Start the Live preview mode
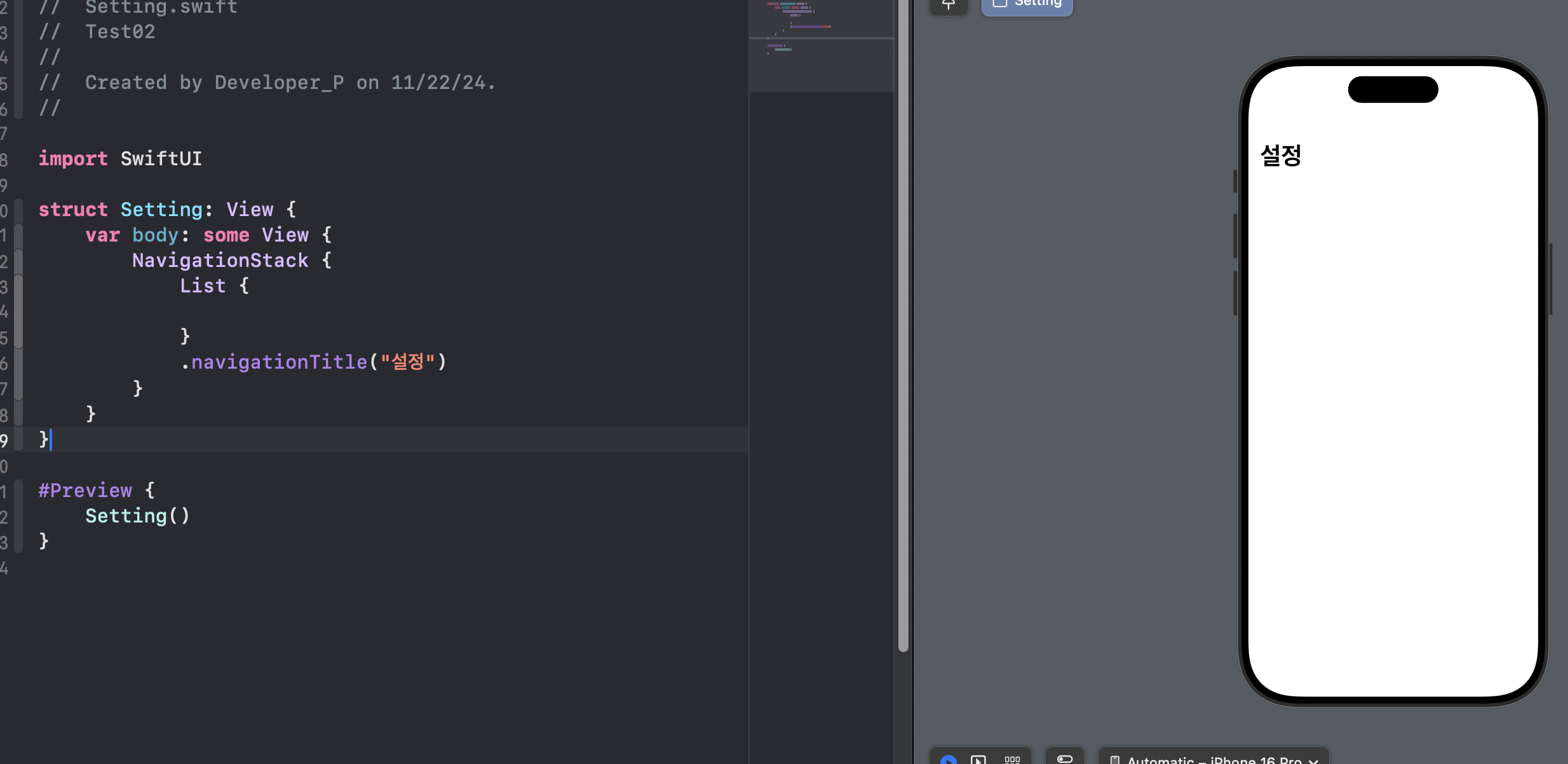 [x=948, y=759]
